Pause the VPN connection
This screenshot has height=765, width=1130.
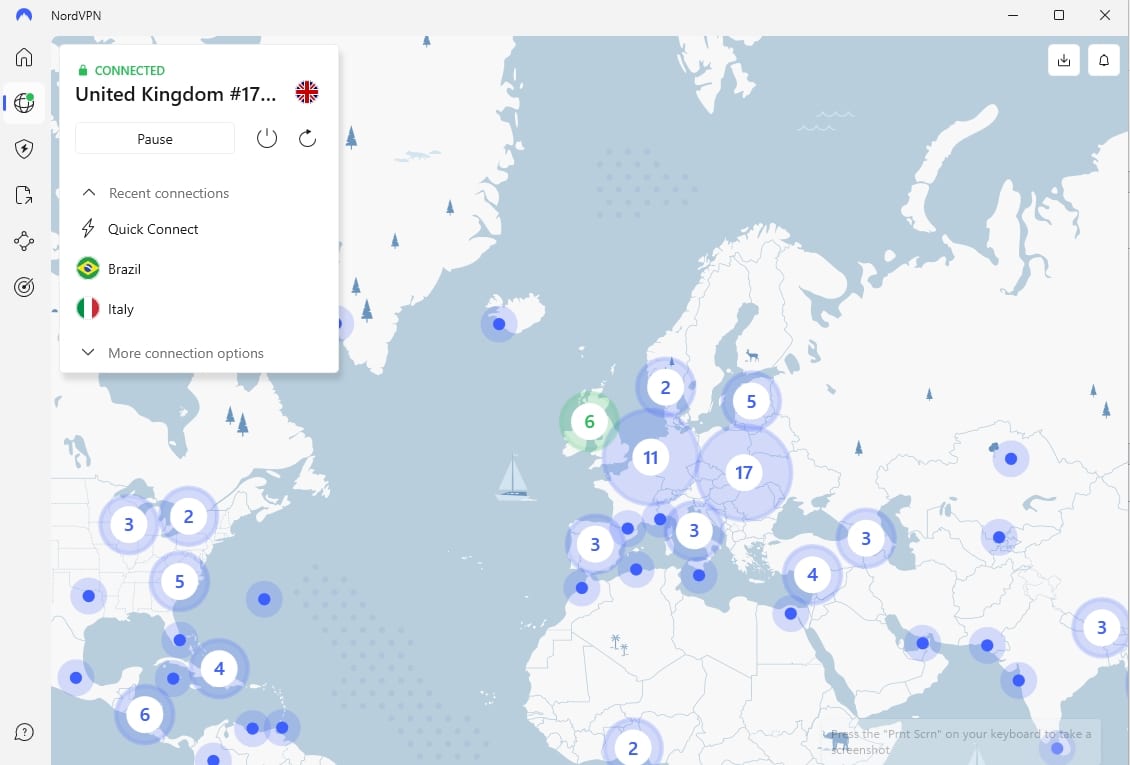(x=155, y=138)
